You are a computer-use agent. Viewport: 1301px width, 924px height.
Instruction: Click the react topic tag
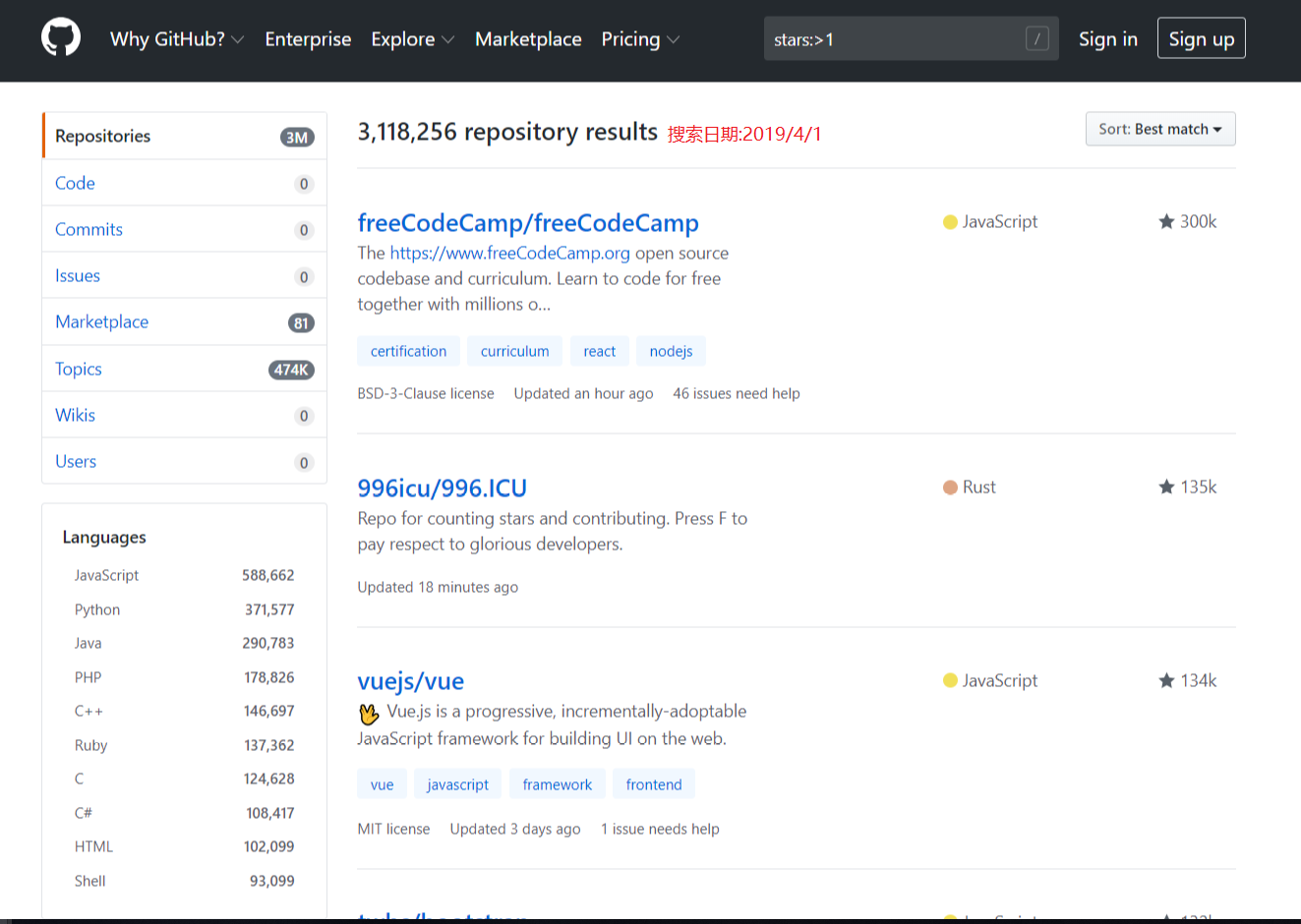[599, 351]
